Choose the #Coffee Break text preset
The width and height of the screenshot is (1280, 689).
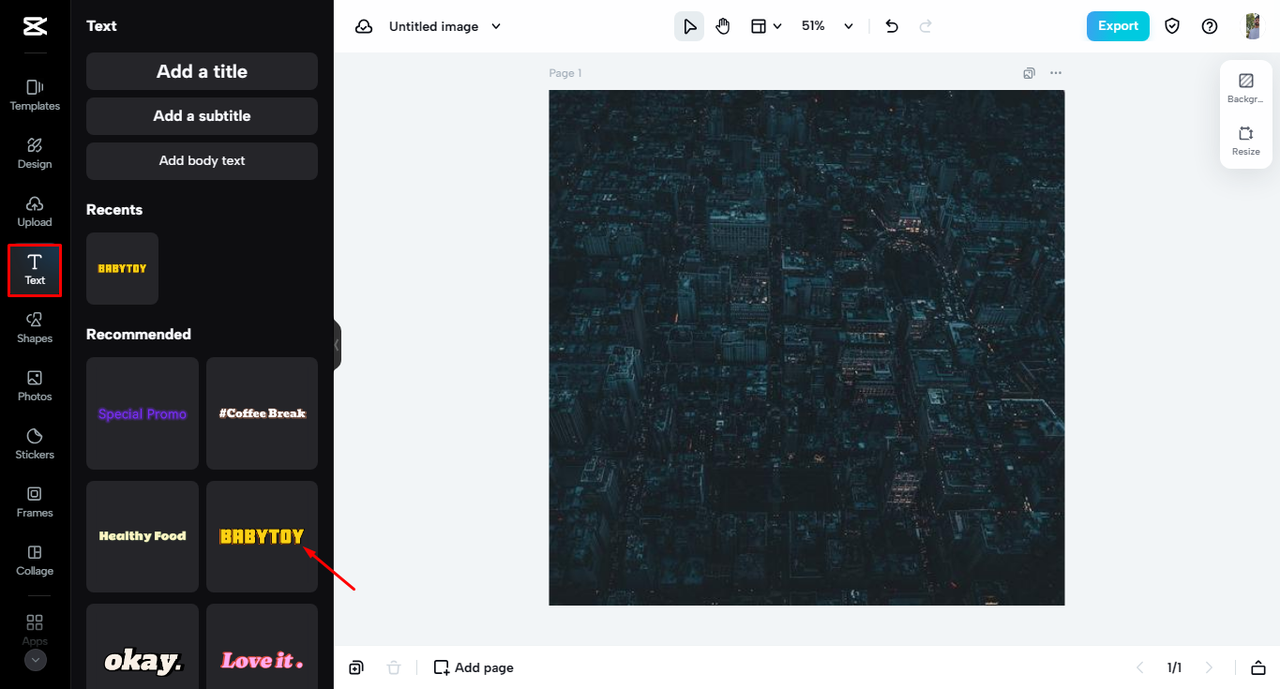coord(262,414)
